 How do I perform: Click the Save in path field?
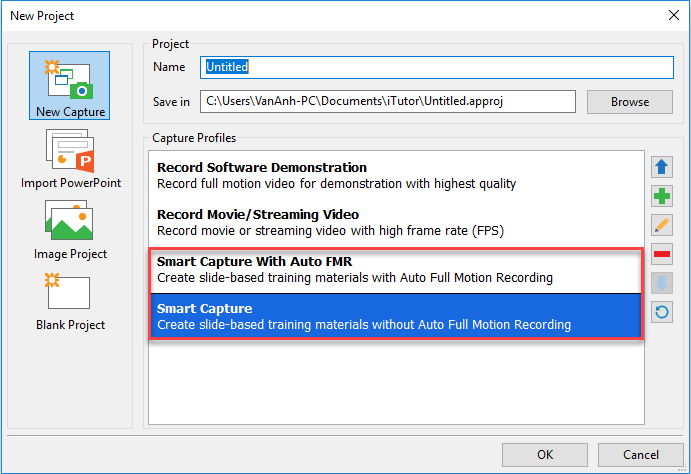[388, 101]
